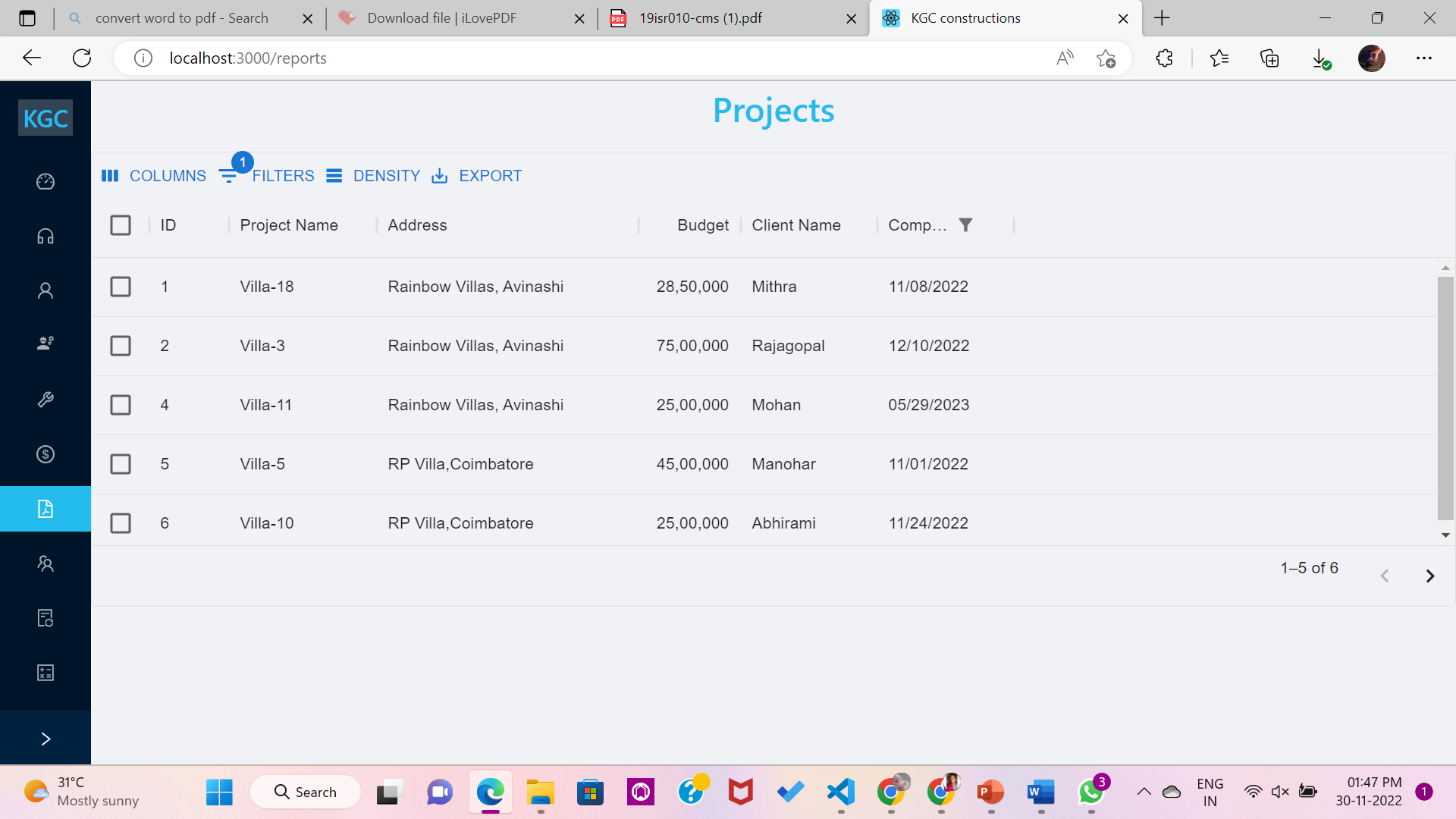The image size is (1456, 819).
Task: Select the wrench tools icon in sidebar
Action: pos(45,400)
